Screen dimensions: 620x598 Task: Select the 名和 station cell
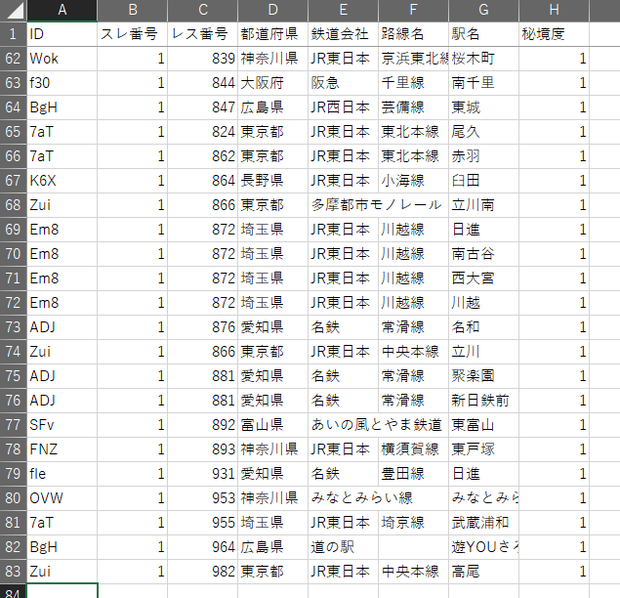[484, 327]
